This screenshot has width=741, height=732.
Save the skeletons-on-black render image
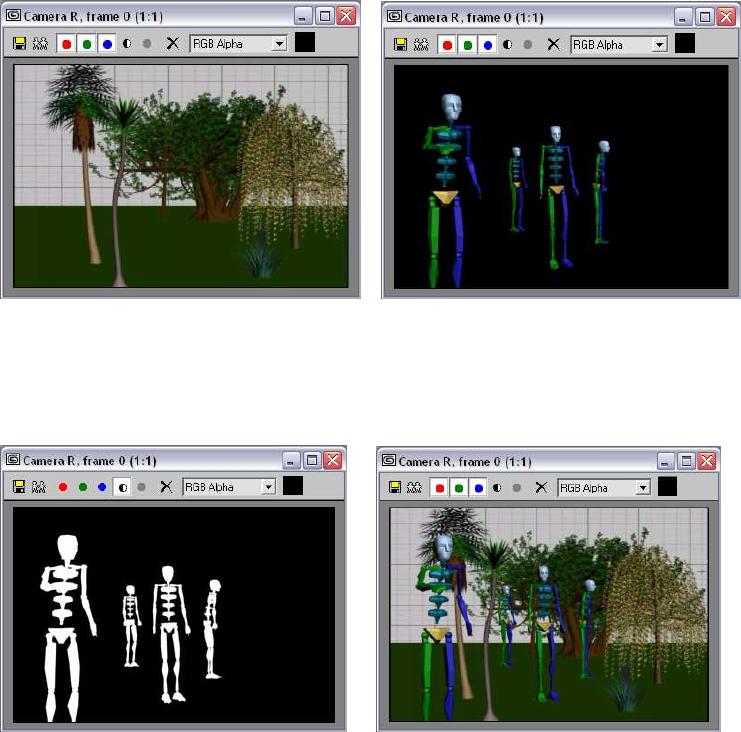tap(400, 45)
